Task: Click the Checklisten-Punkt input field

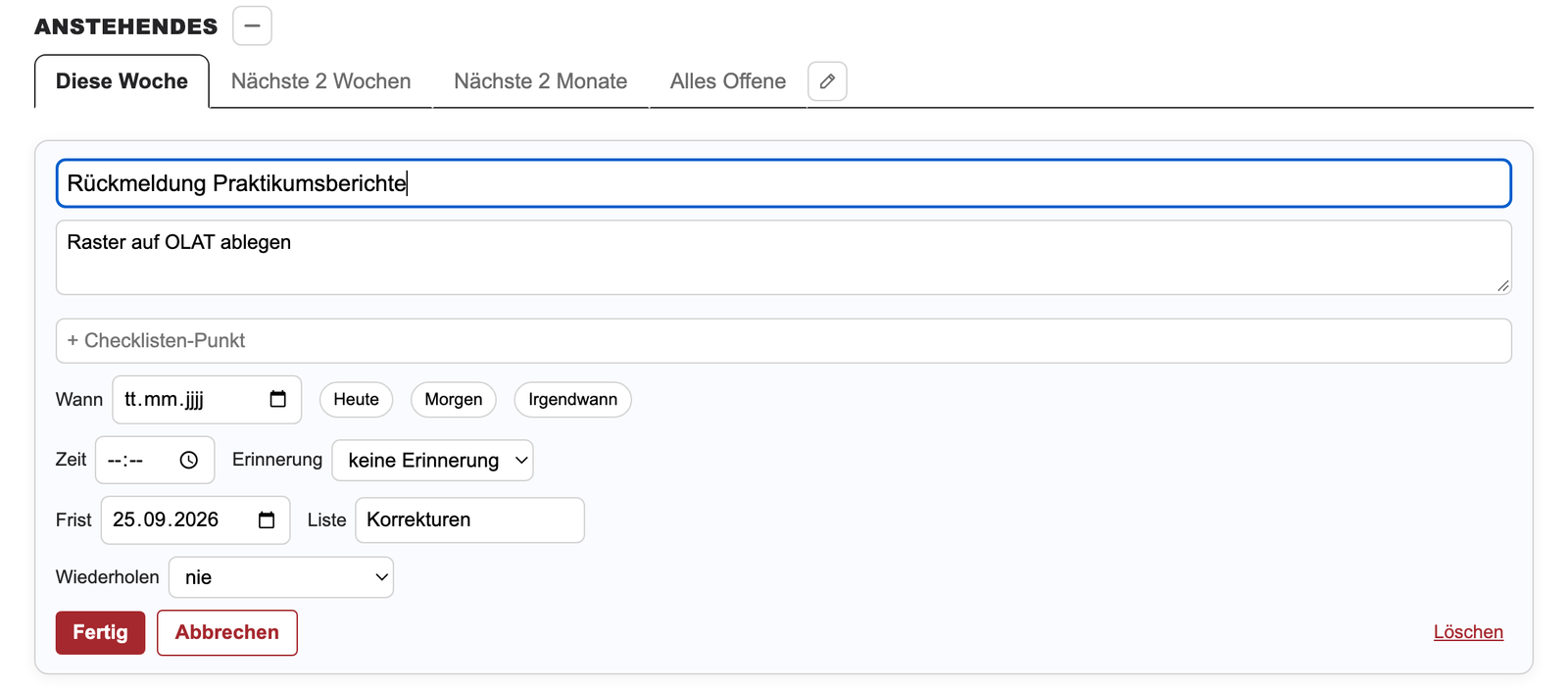Action: pos(784,341)
